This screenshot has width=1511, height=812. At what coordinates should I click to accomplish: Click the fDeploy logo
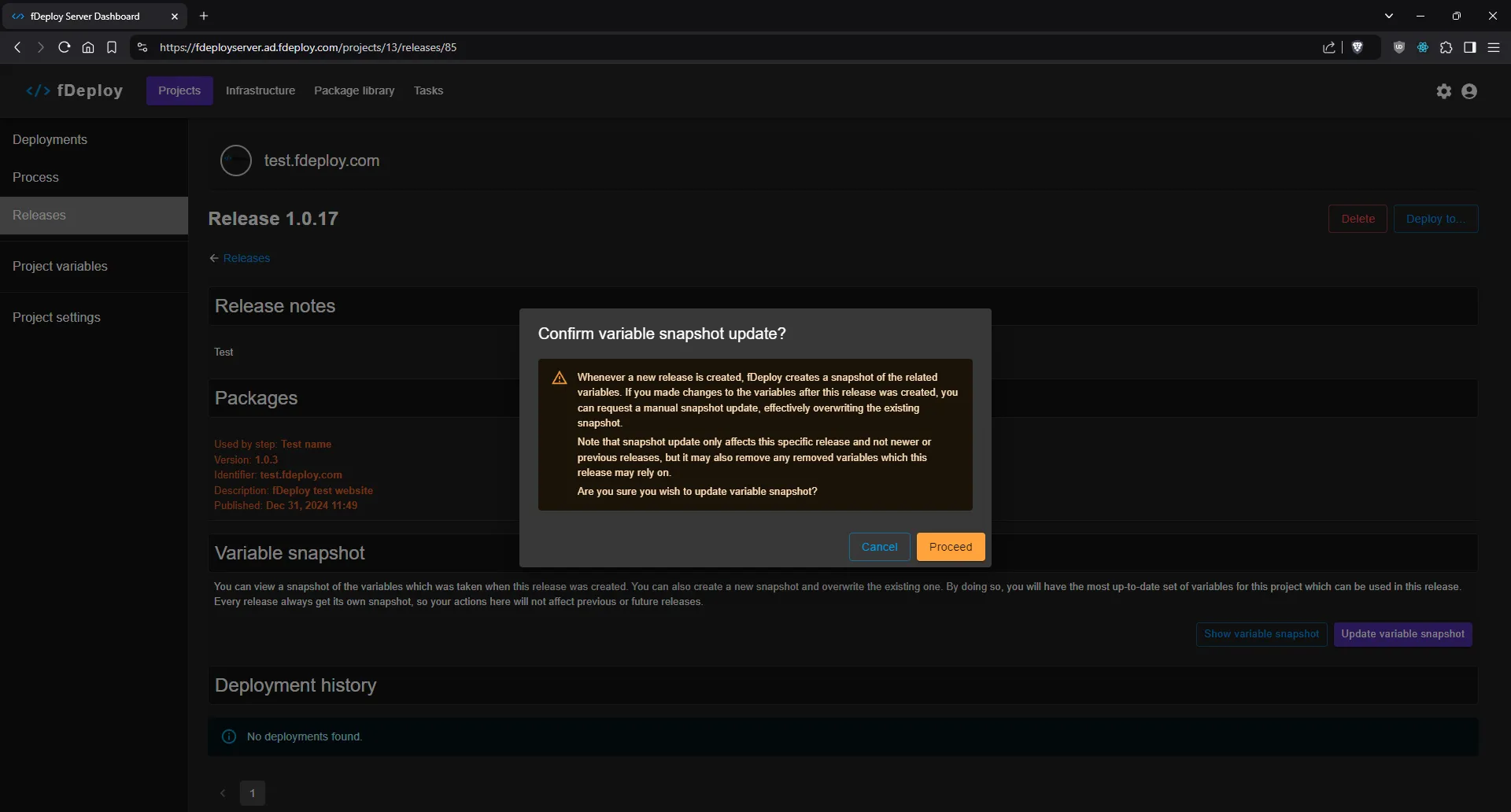tap(75, 90)
